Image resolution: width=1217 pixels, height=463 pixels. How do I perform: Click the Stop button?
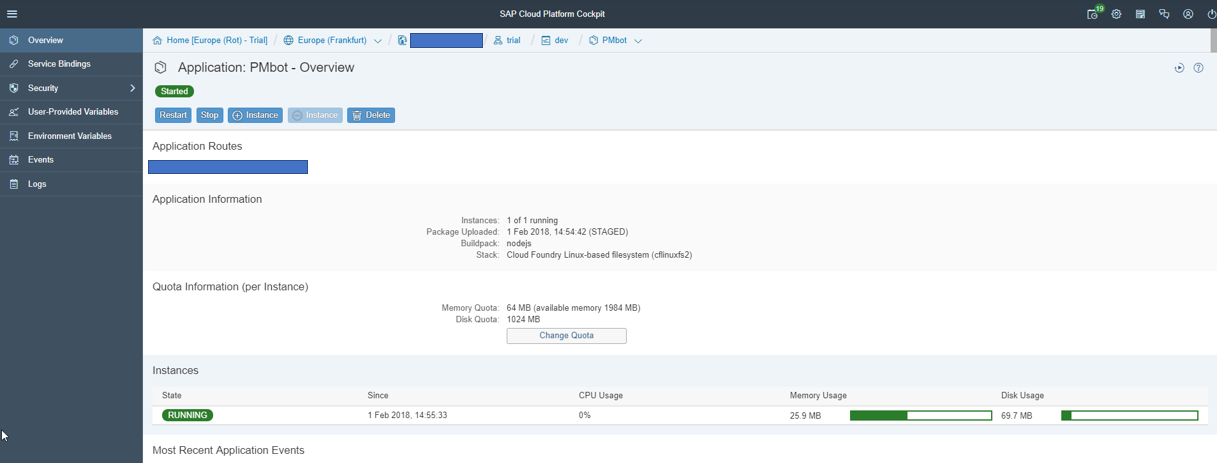tap(210, 115)
